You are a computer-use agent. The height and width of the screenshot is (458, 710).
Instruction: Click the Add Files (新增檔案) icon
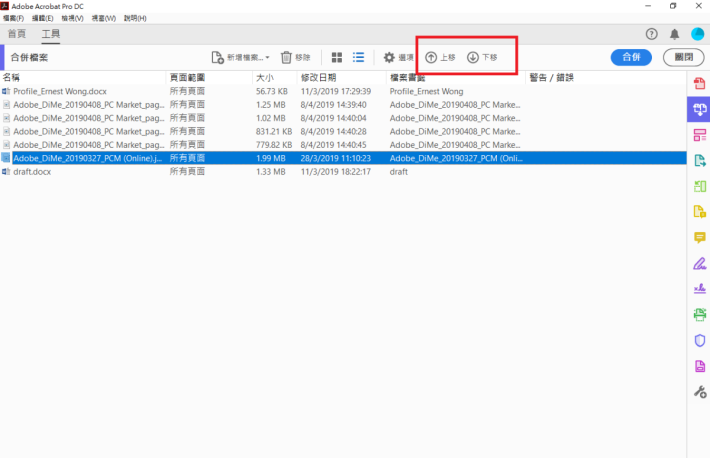[x=217, y=58]
